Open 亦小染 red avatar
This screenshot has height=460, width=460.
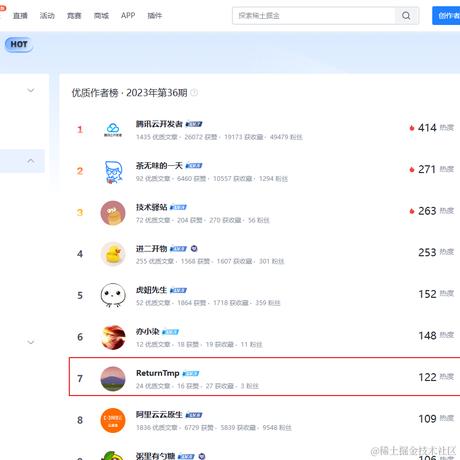(x=113, y=337)
